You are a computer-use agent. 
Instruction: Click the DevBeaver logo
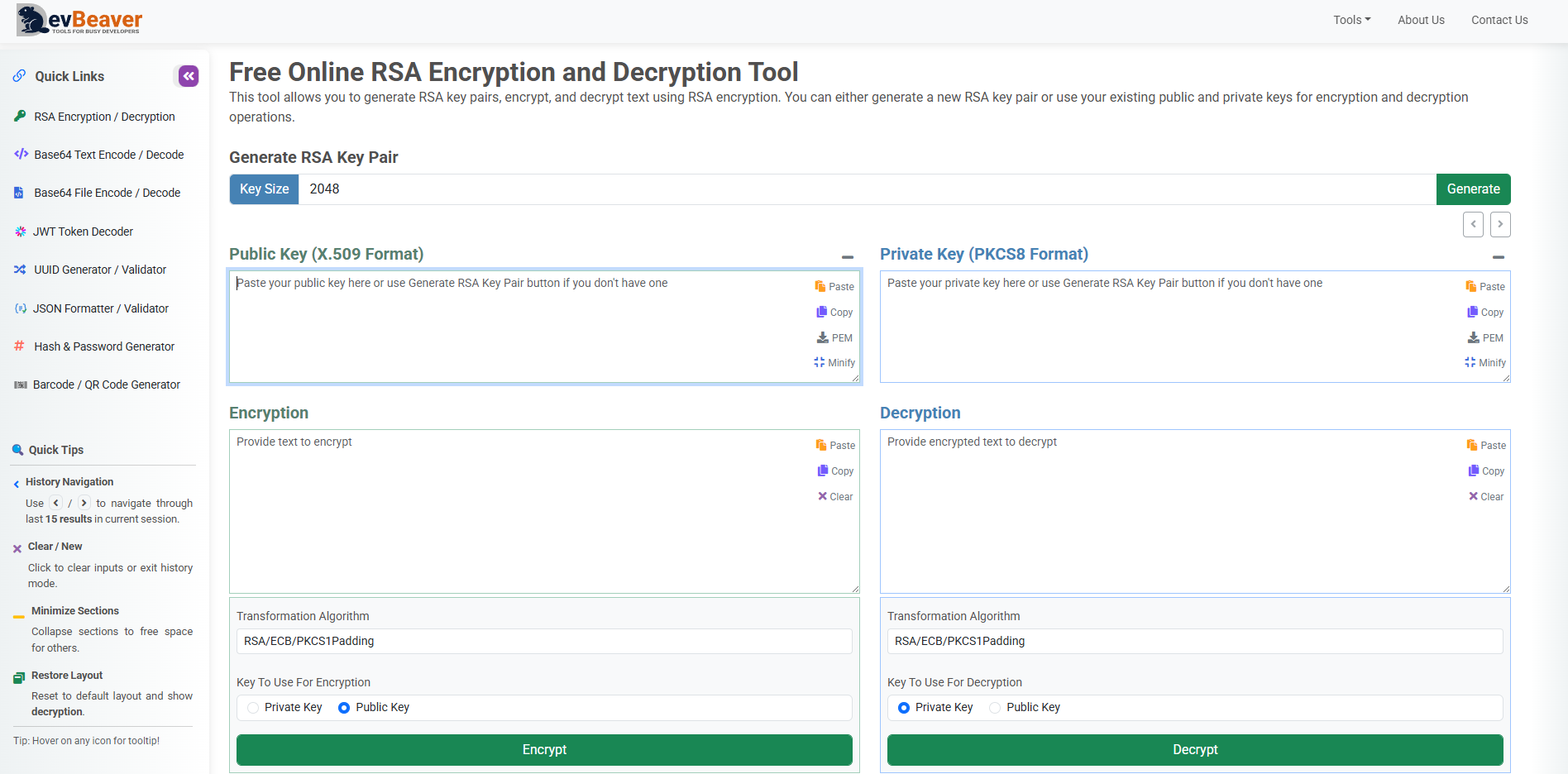click(x=79, y=20)
